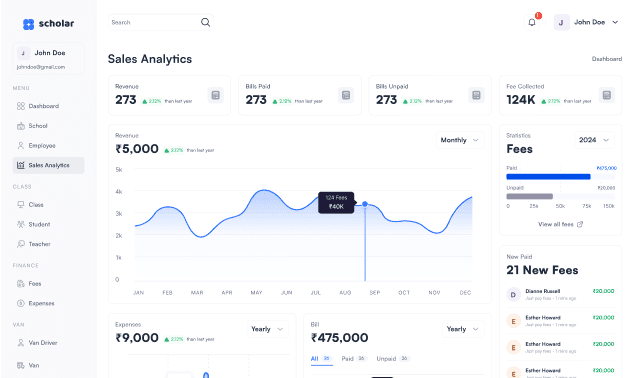Open the Monthly revenue period dropdown
Image resolution: width=632 pixels, height=378 pixels.
click(460, 140)
